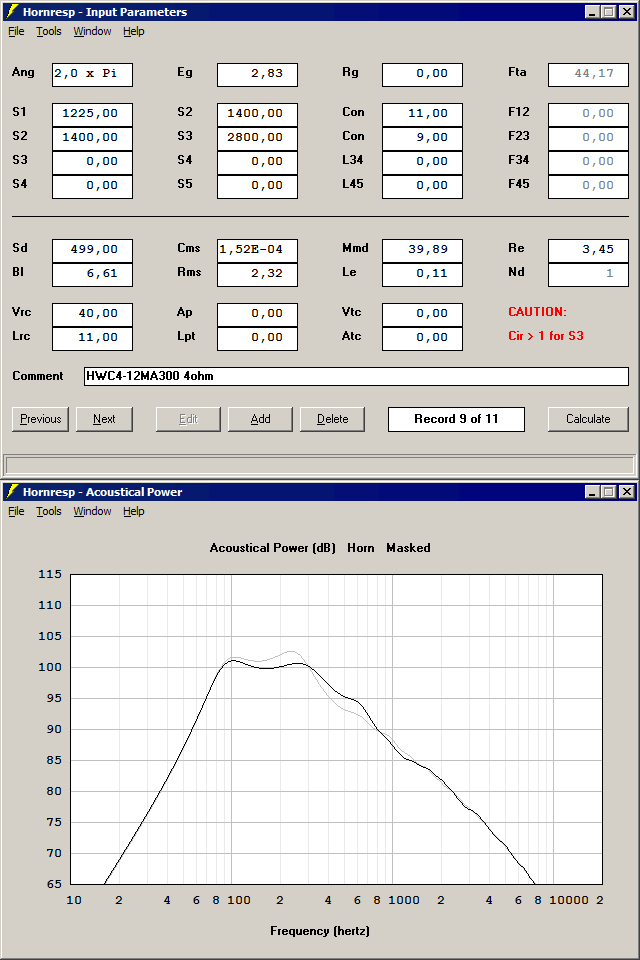Click the second Con field 9,00
Screen dimensions: 640x960
[x=423, y=138]
